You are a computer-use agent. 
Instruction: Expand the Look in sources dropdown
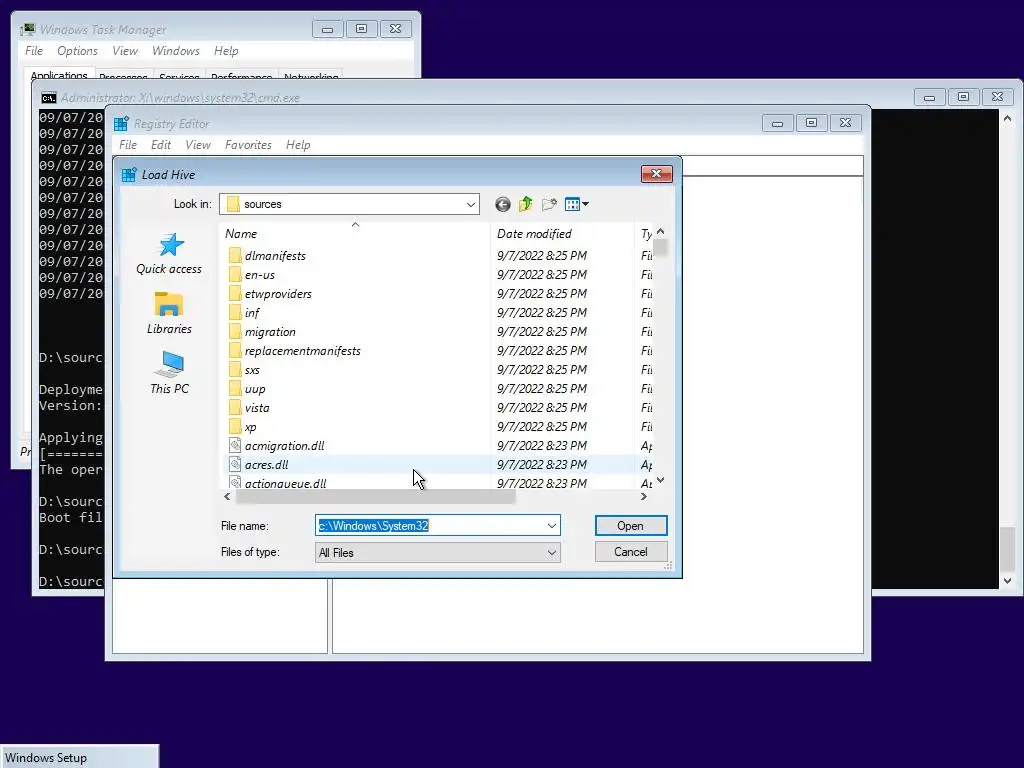[x=470, y=204]
